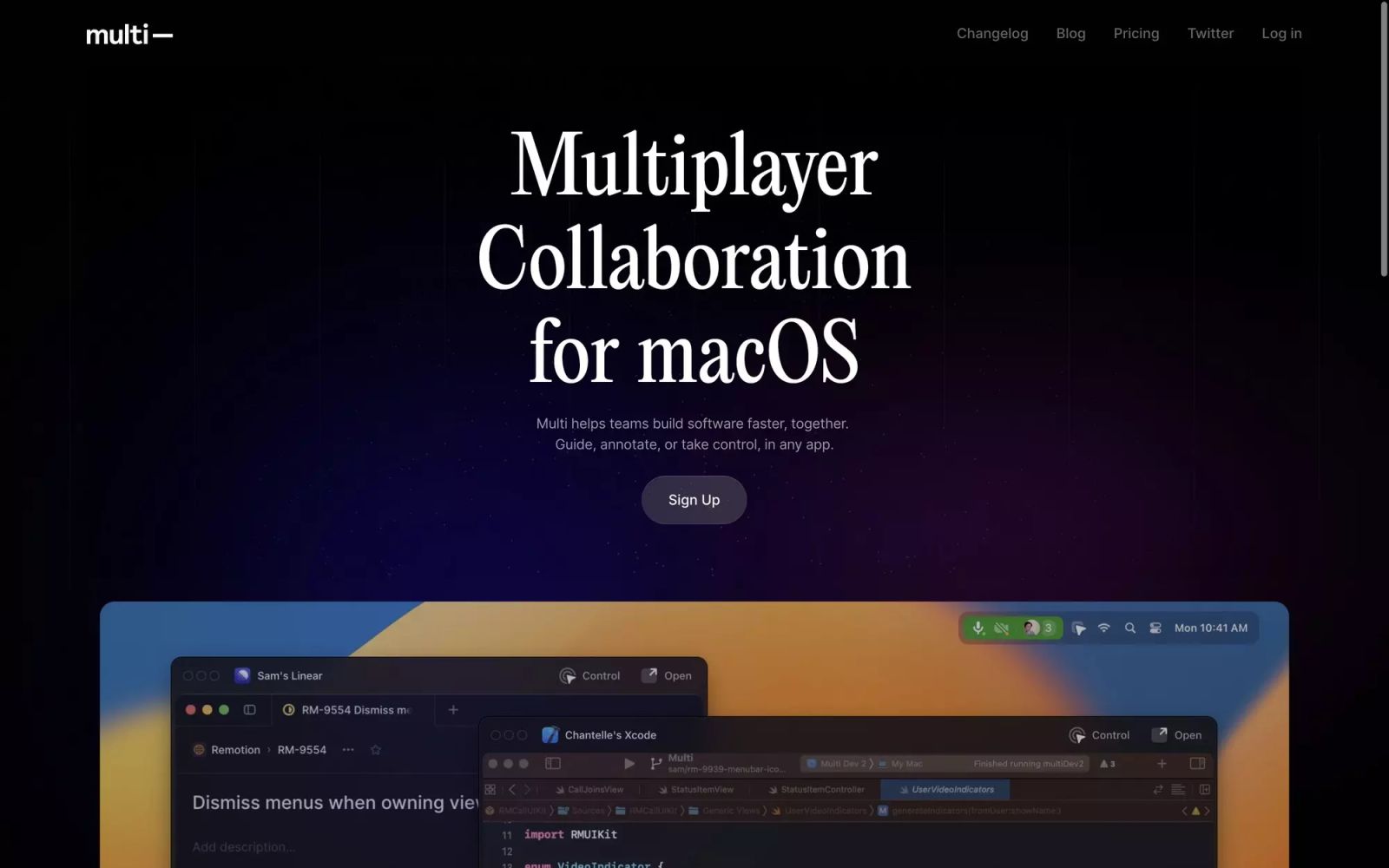This screenshot has width=1389, height=868.
Task: Click the Xcode related items grid icon
Action: 490,789
